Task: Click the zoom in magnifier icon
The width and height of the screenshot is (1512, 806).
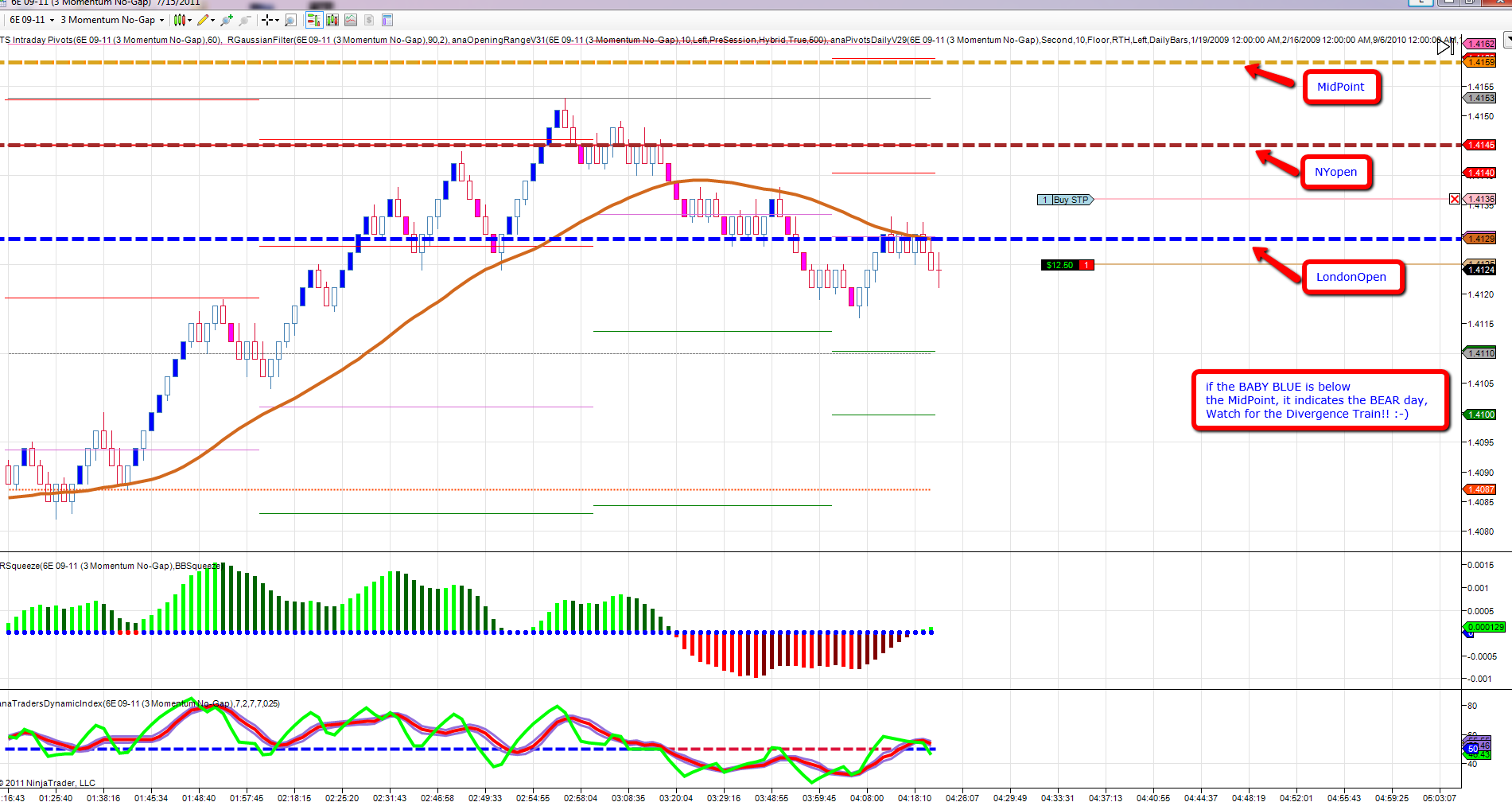Action: click(x=227, y=20)
